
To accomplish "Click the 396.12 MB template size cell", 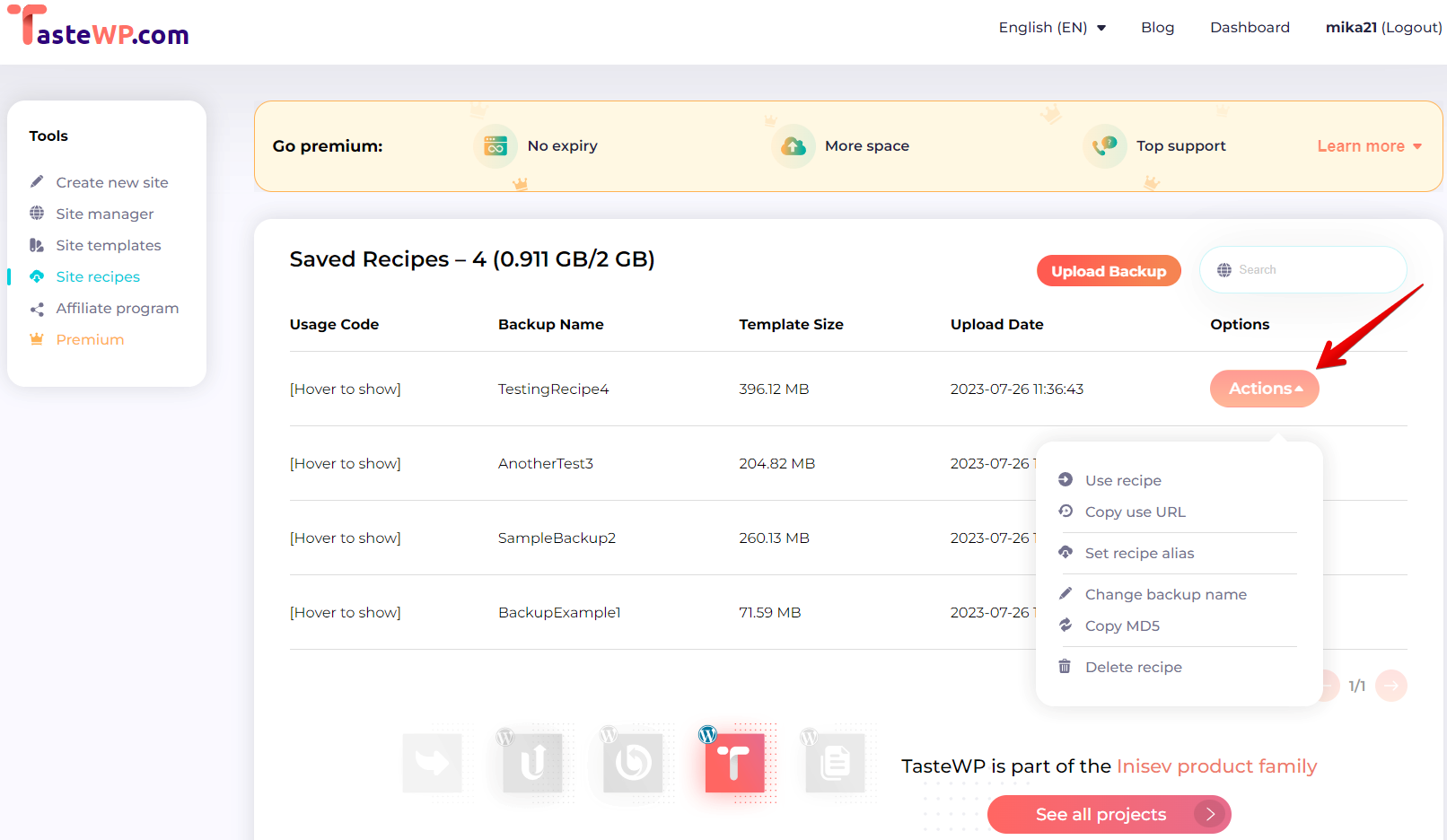I will [x=774, y=389].
